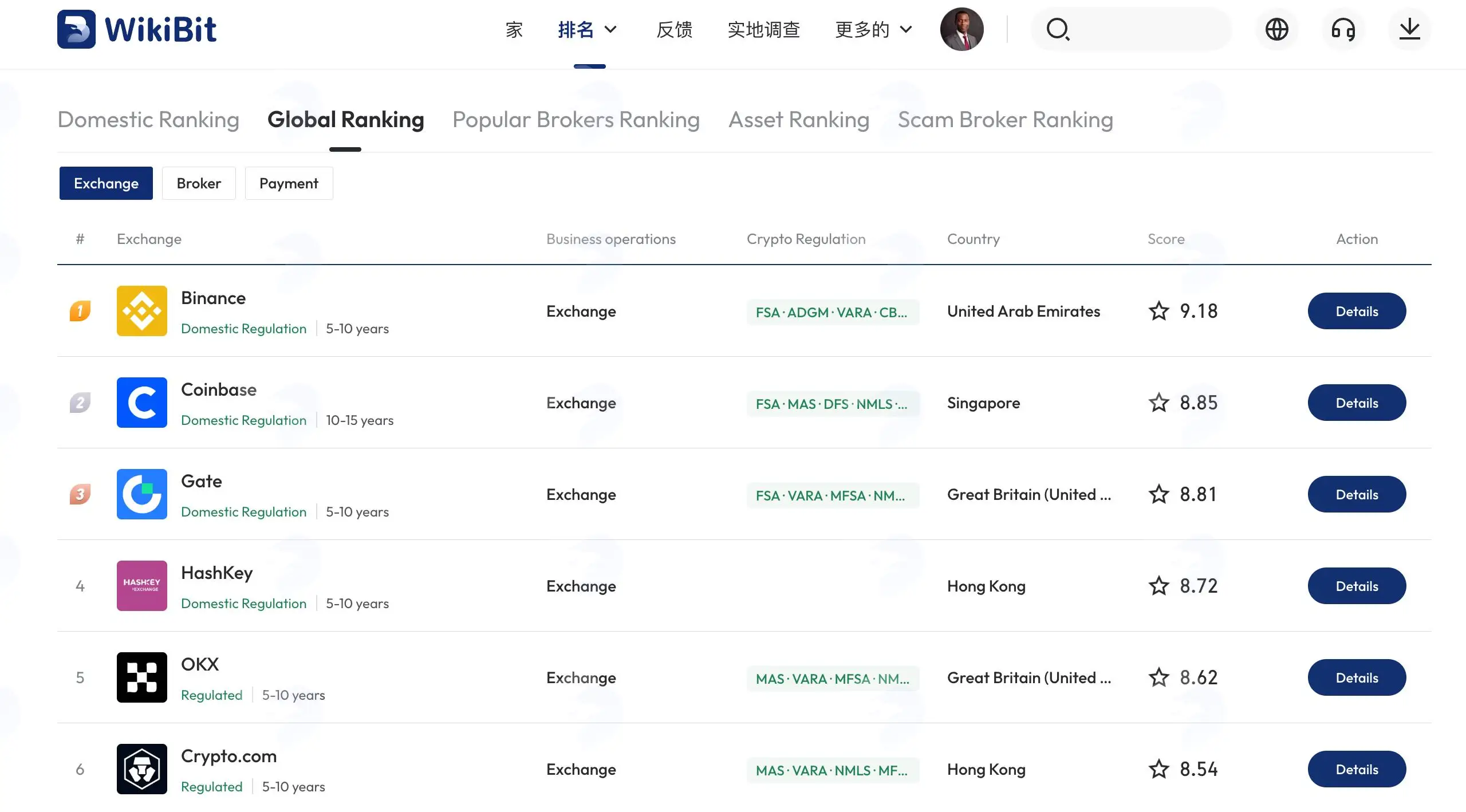Screen dimensions: 1466x812
Task: Click the search magnifier icon
Action: (x=1058, y=29)
